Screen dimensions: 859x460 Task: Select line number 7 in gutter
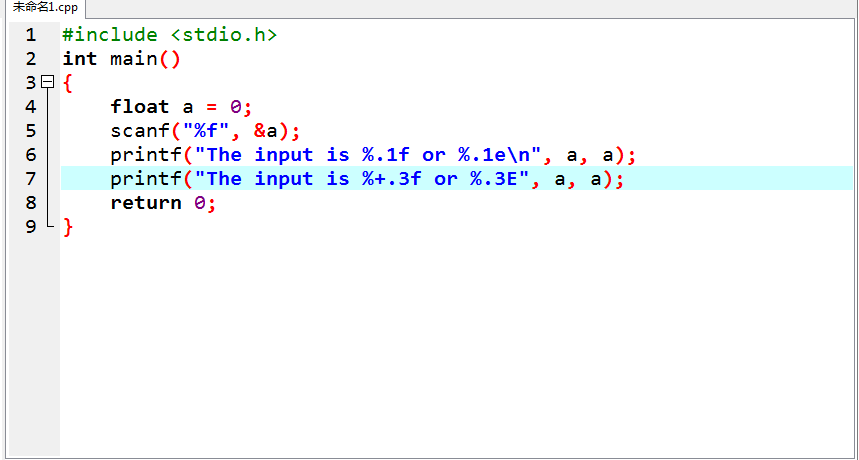pyautogui.click(x=31, y=178)
